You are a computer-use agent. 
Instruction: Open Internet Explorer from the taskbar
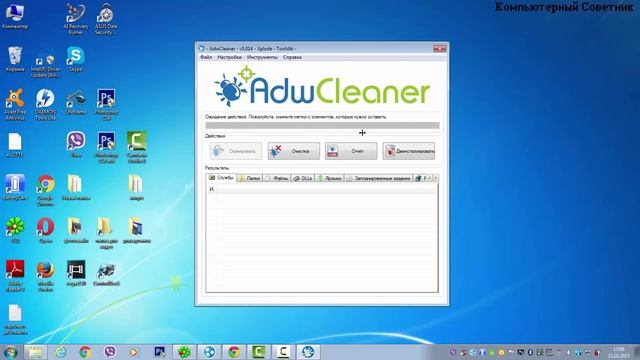tap(60, 352)
